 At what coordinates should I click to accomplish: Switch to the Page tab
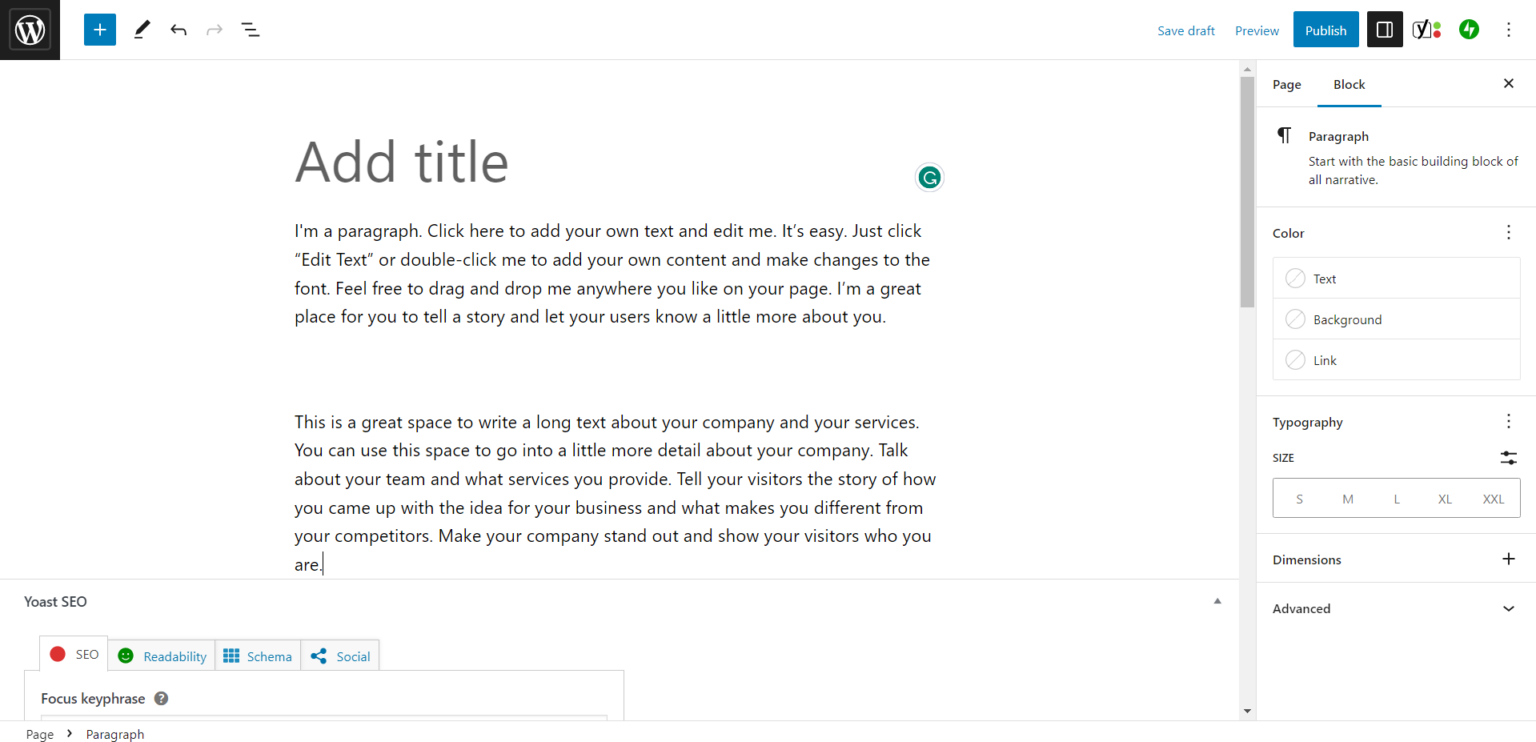1286,85
